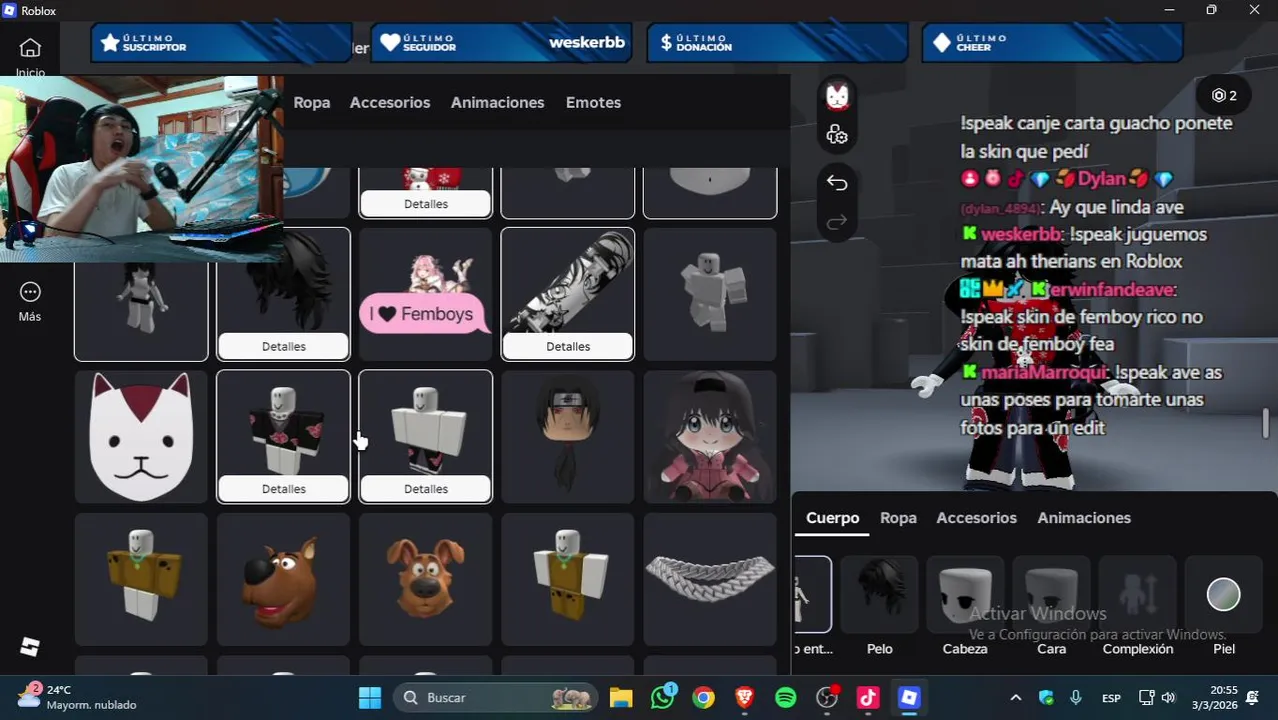
Task: Open Google Chrome from taskbar
Action: (704, 697)
